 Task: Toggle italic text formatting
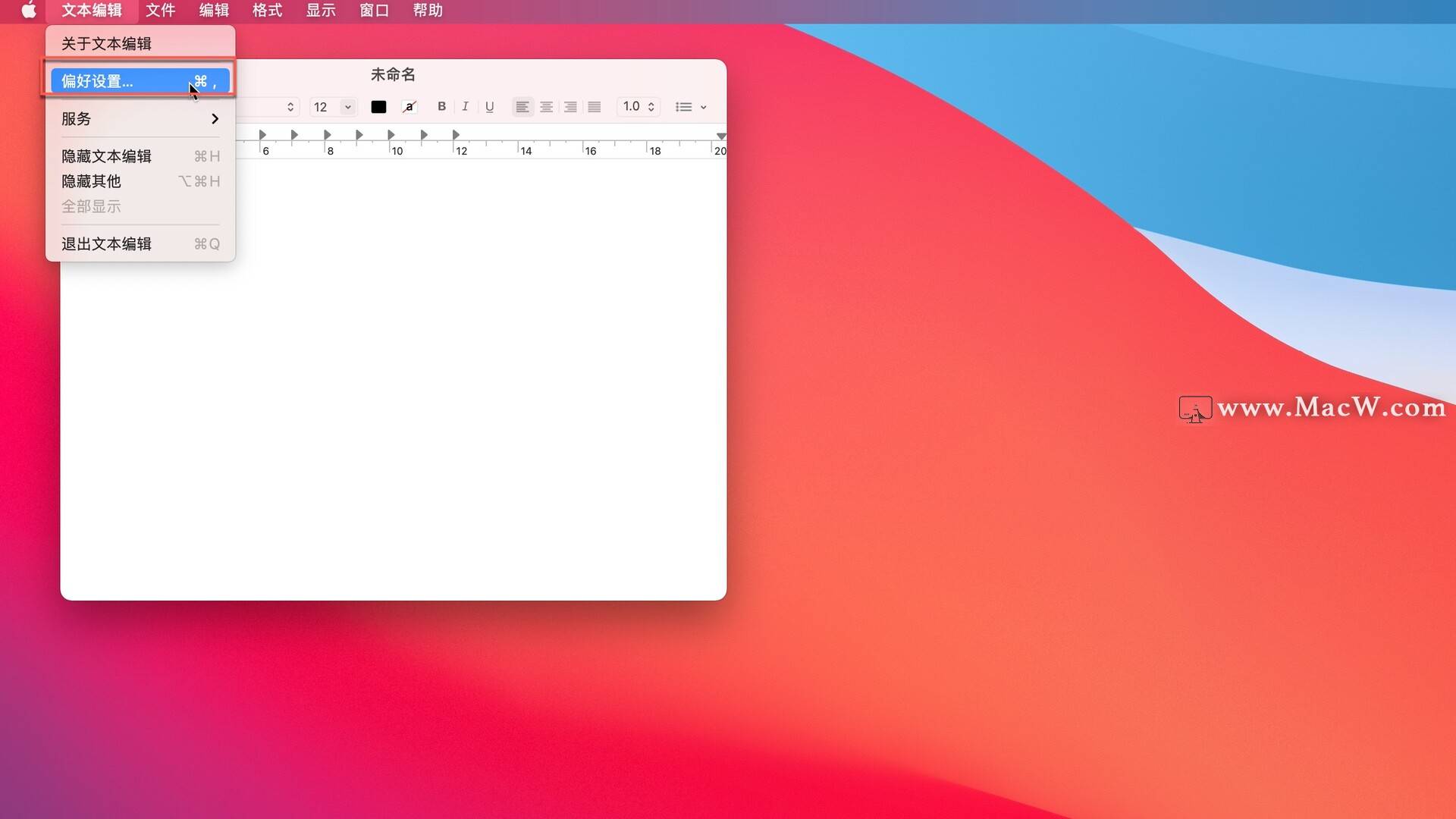(x=465, y=107)
